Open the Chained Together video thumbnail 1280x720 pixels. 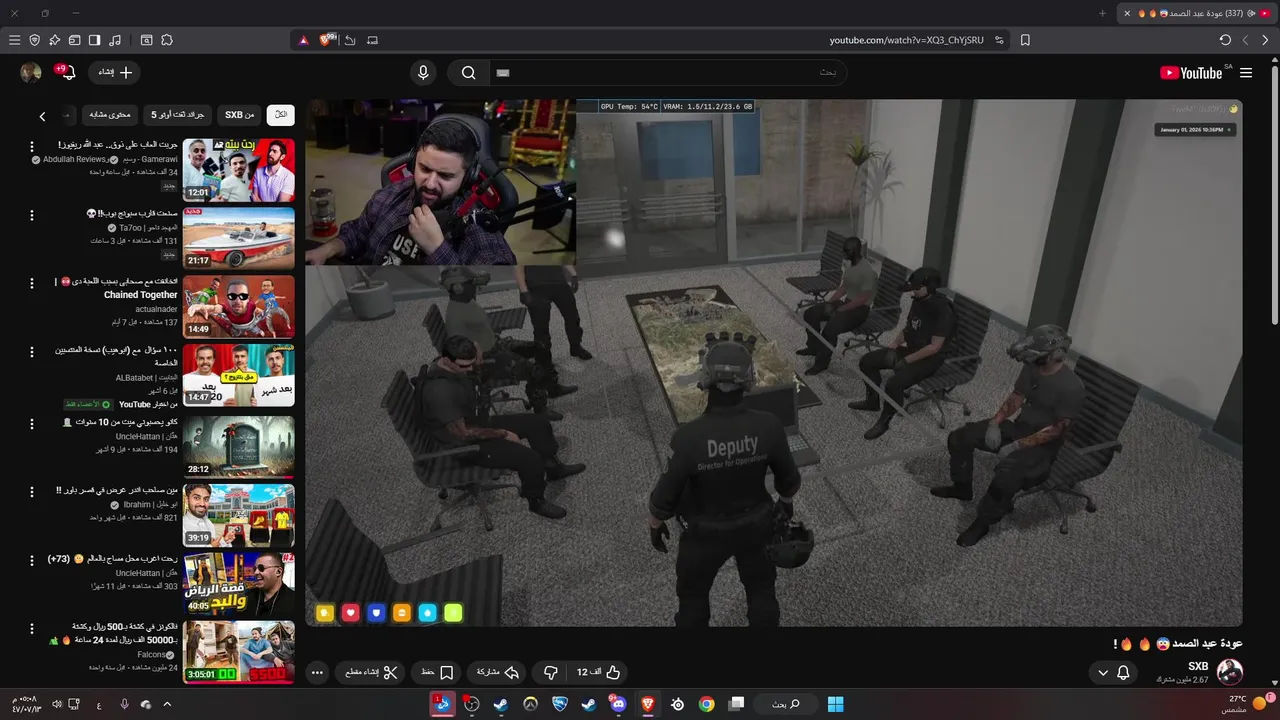pyautogui.click(x=239, y=307)
